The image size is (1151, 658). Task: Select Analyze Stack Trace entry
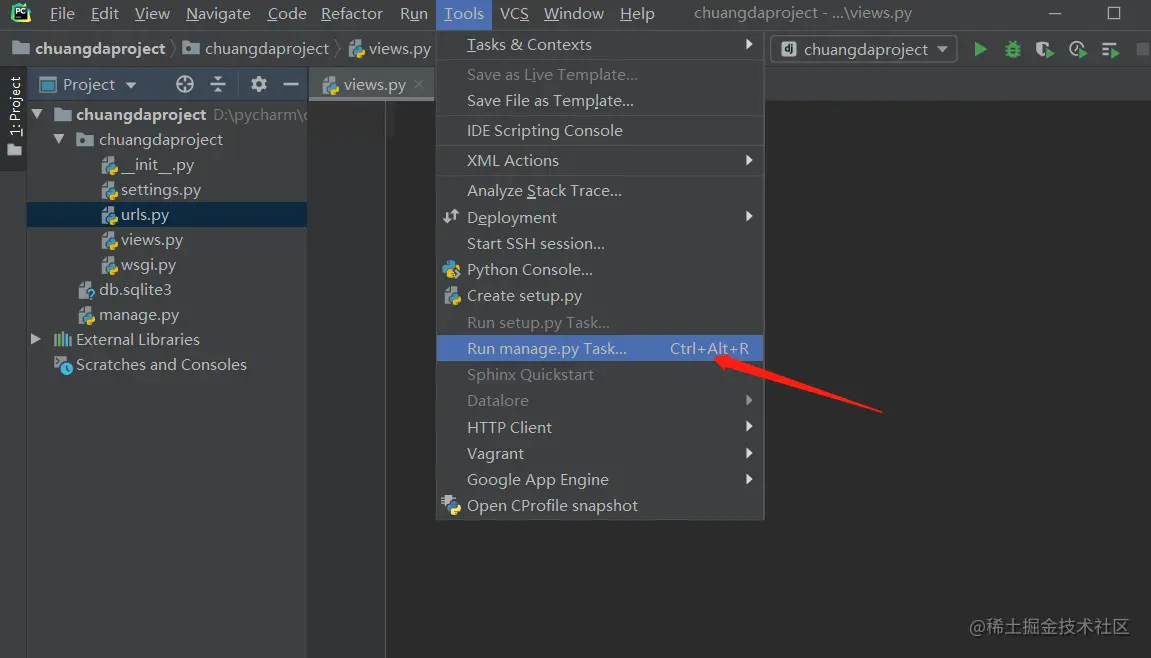(600, 191)
